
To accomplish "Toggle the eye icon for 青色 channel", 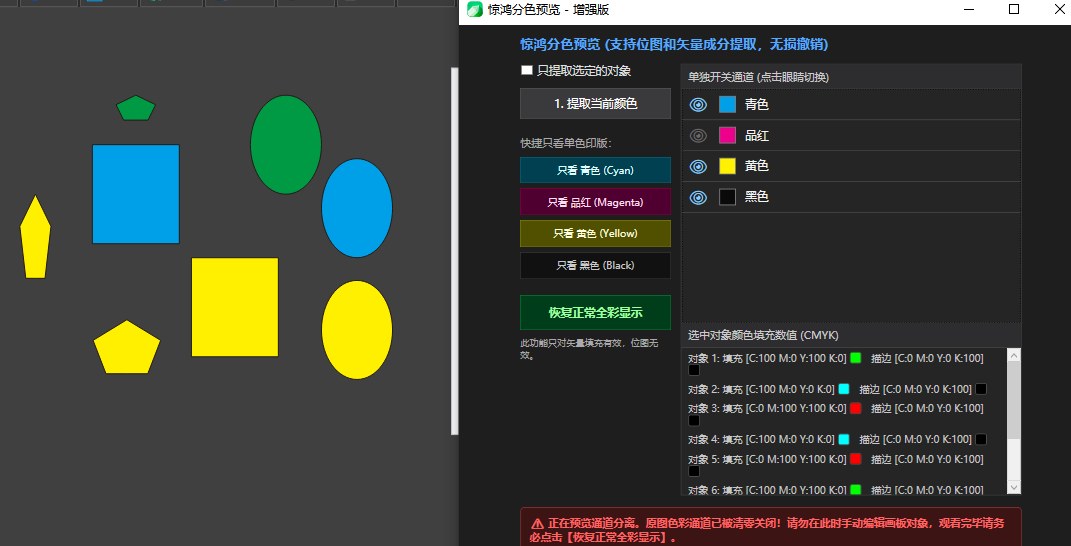I will point(698,105).
